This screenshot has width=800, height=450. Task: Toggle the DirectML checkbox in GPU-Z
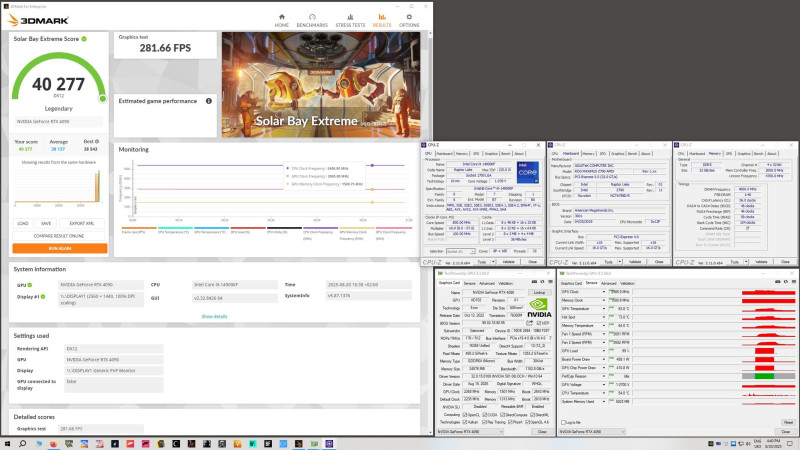(x=532, y=415)
